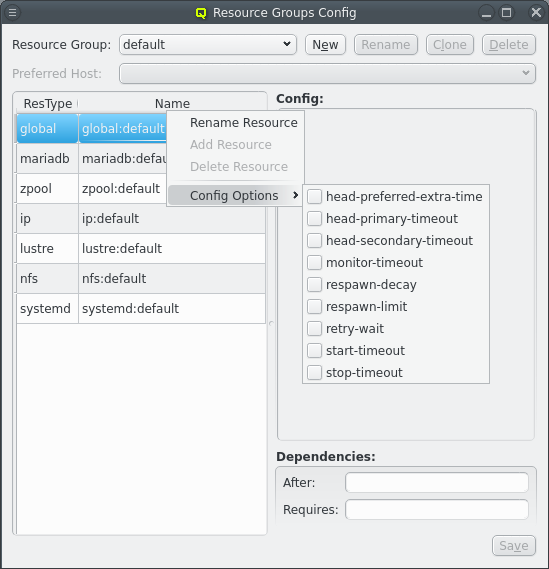Click the Clone button
The image size is (549, 569).
tap(450, 45)
